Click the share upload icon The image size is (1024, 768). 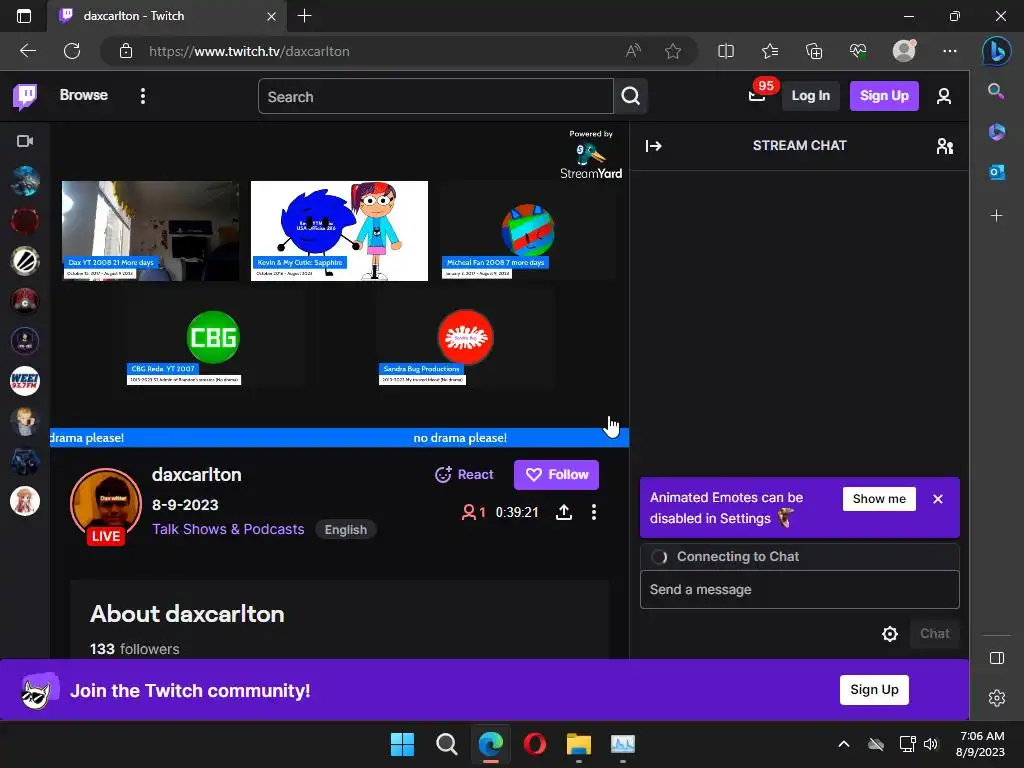pos(564,512)
